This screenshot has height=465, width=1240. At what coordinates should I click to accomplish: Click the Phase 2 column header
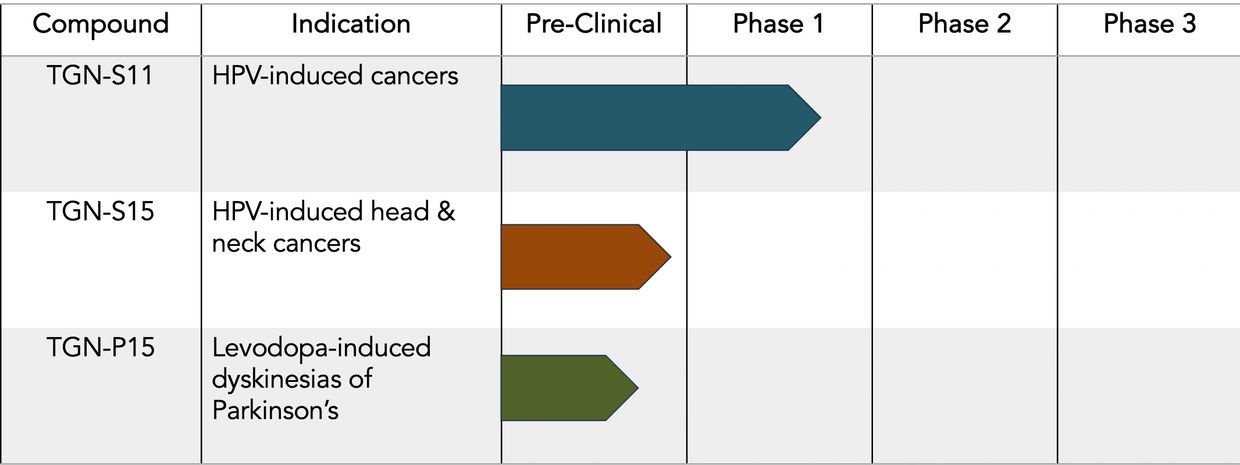[x=964, y=25]
